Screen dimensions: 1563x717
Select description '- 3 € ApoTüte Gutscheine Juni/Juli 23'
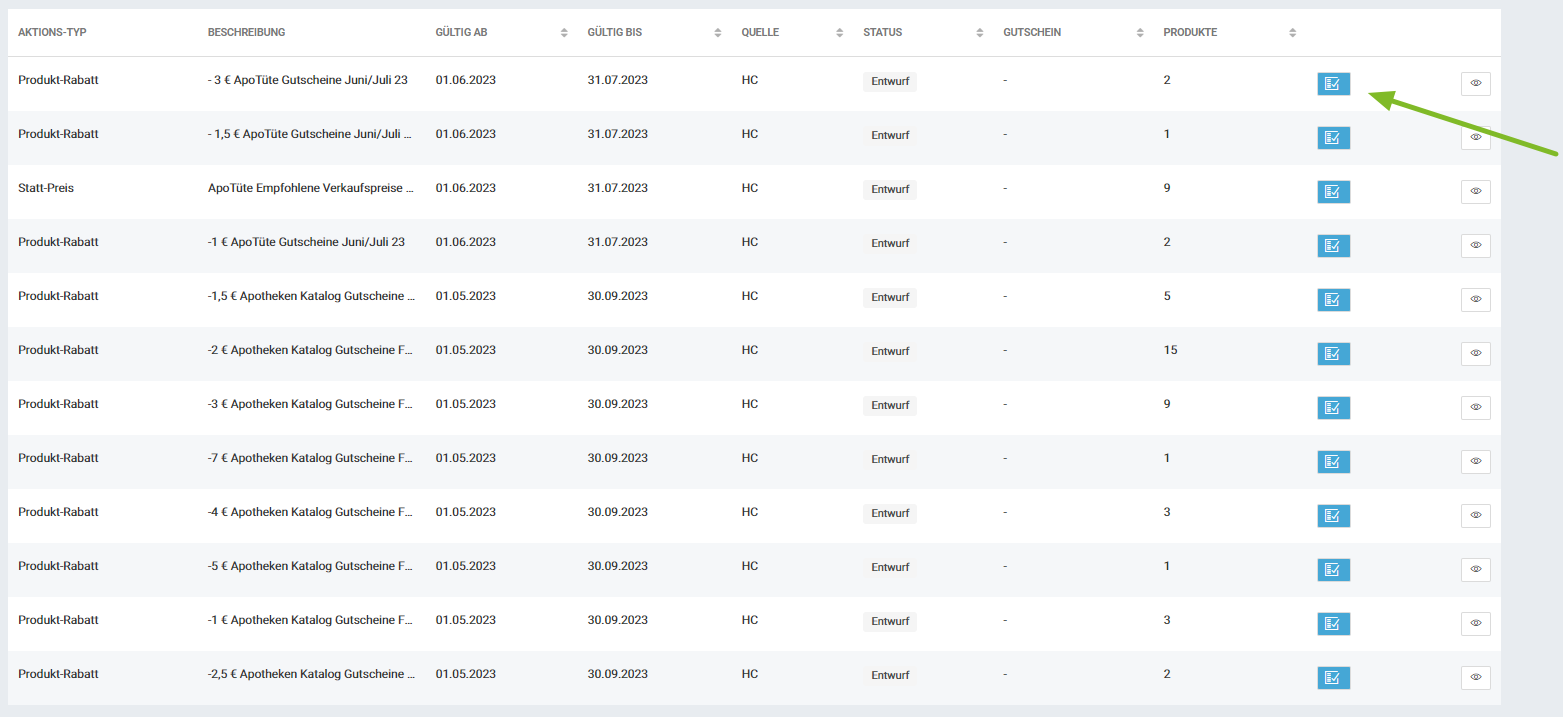[x=308, y=80]
